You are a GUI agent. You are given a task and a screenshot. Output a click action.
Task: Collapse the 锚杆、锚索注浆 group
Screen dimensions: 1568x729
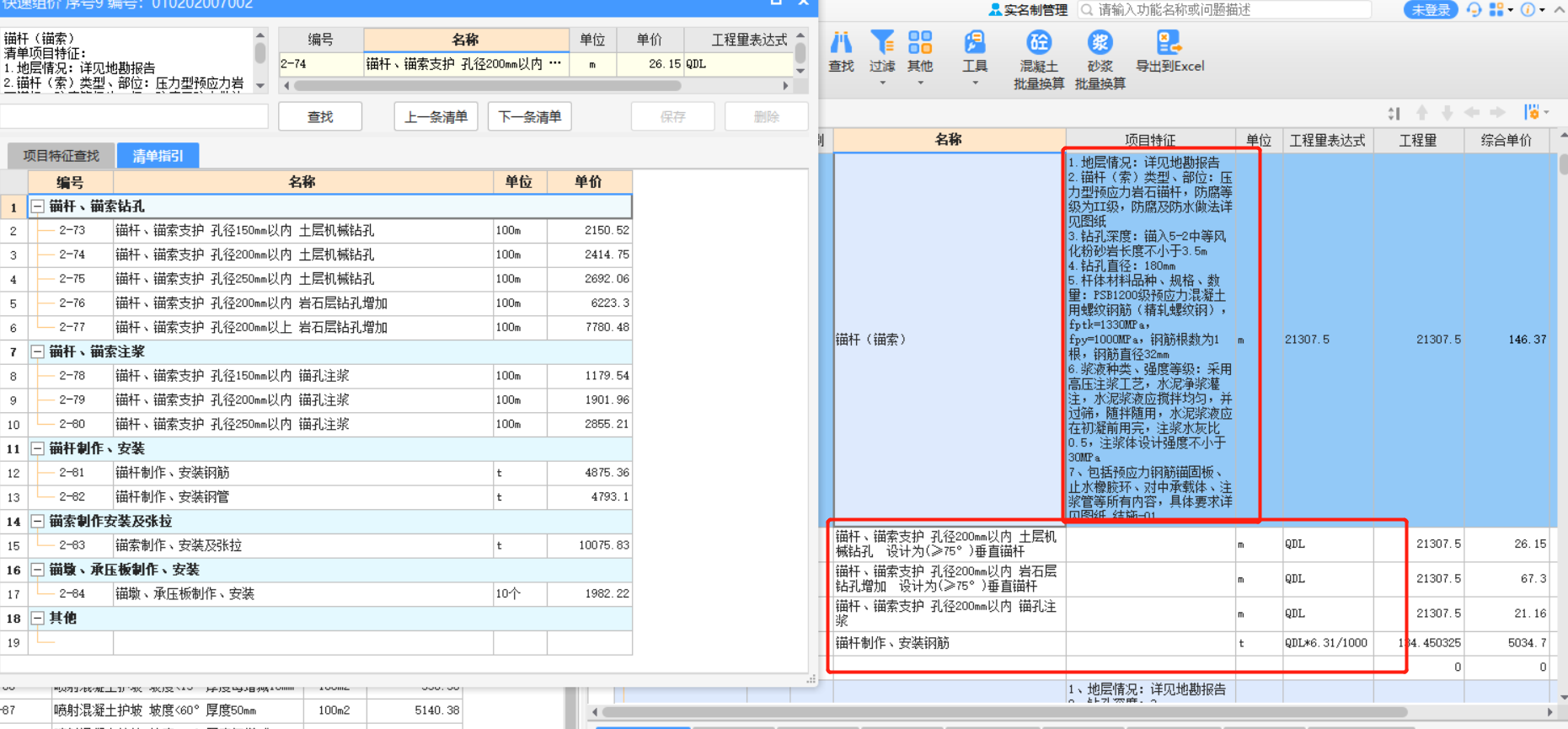pos(38,352)
